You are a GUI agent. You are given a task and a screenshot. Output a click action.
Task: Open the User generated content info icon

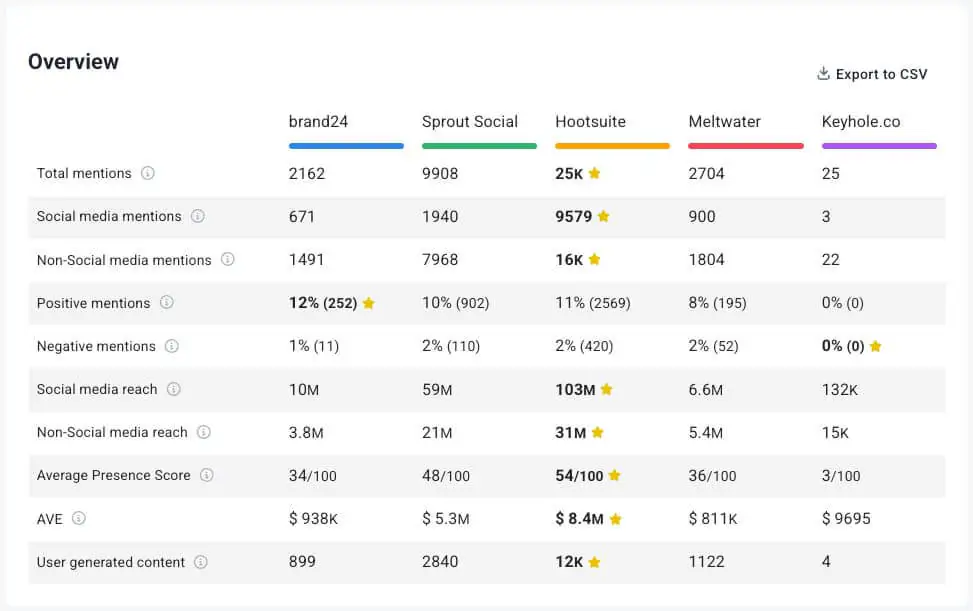coord(201,562)
